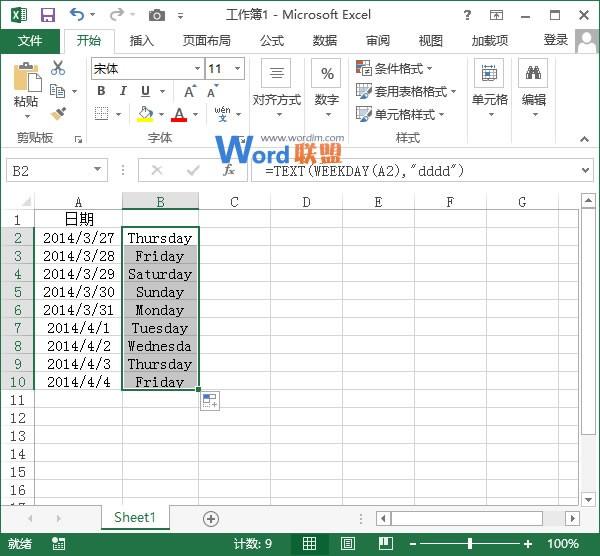Toggle Italic formatting
This screenshot has height=556, width=600.
[x=122, y=91]
